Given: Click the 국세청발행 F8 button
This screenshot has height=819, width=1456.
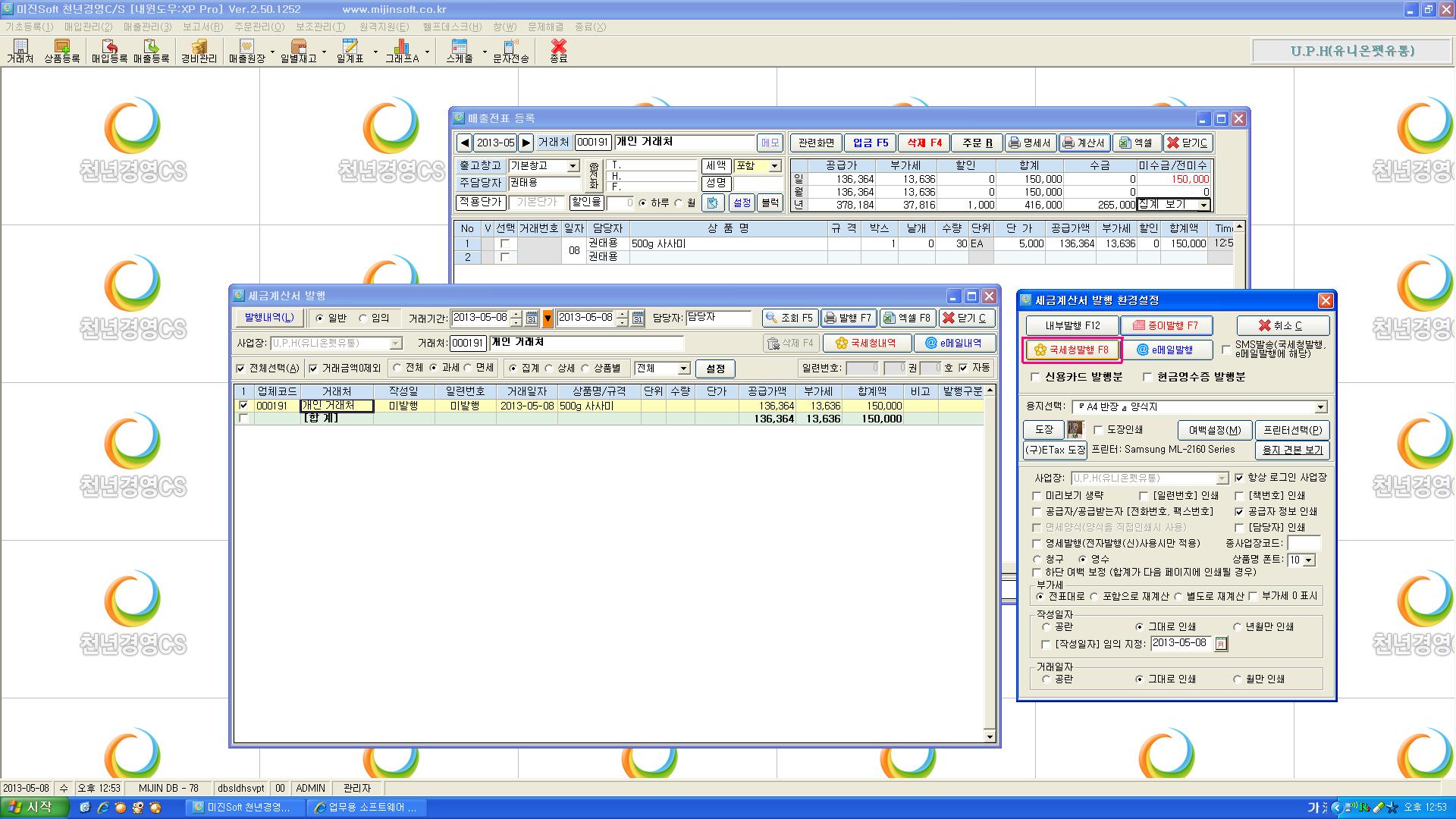Looking at the screenshot, I should pyautogui.click(x=1072, y=350).
